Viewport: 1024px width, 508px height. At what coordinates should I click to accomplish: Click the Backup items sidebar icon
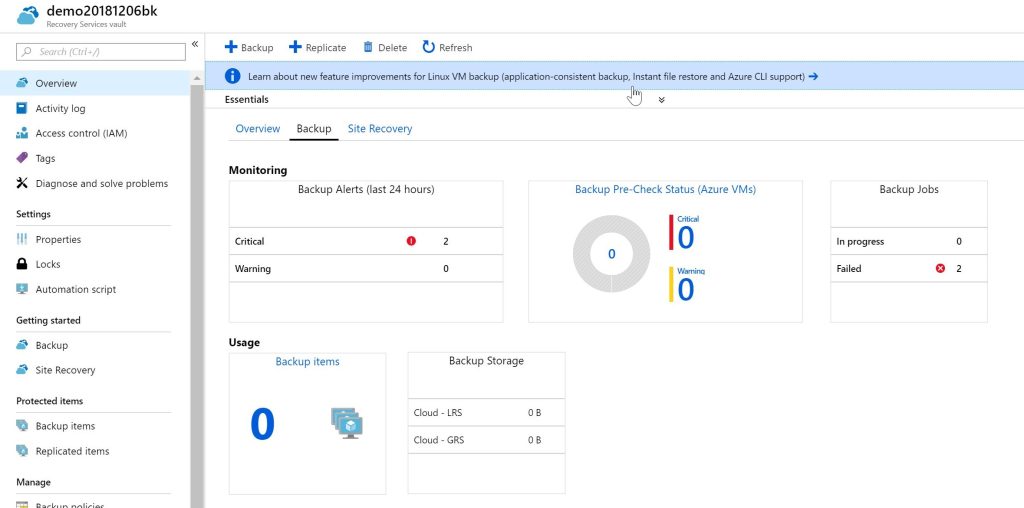pyautogui.click(x=22, y=426)
